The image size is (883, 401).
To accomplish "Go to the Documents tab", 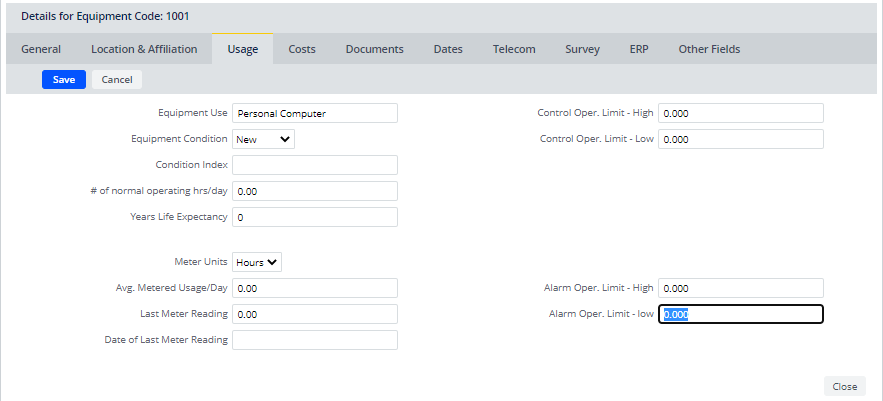I will pos(374,49).
